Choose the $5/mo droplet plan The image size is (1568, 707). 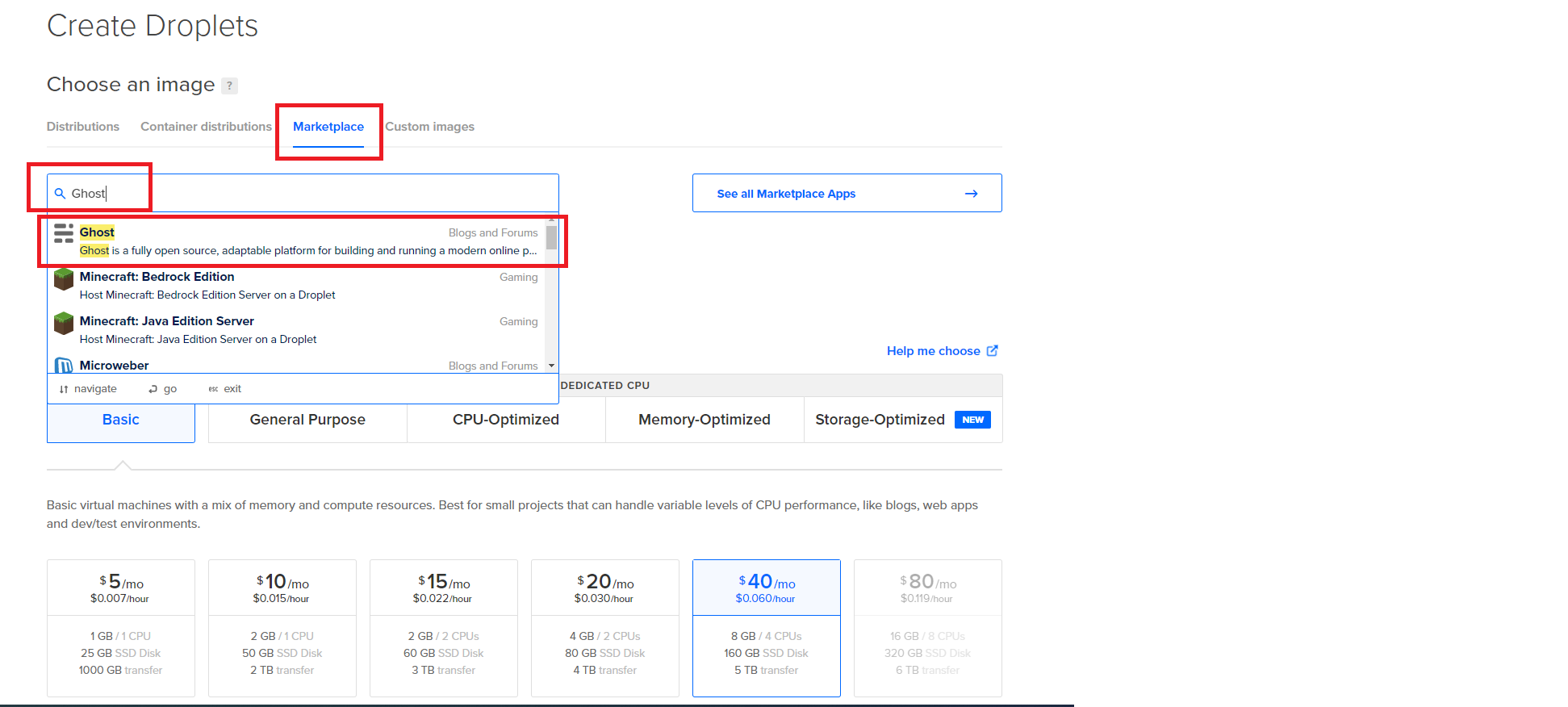(121, 628)
